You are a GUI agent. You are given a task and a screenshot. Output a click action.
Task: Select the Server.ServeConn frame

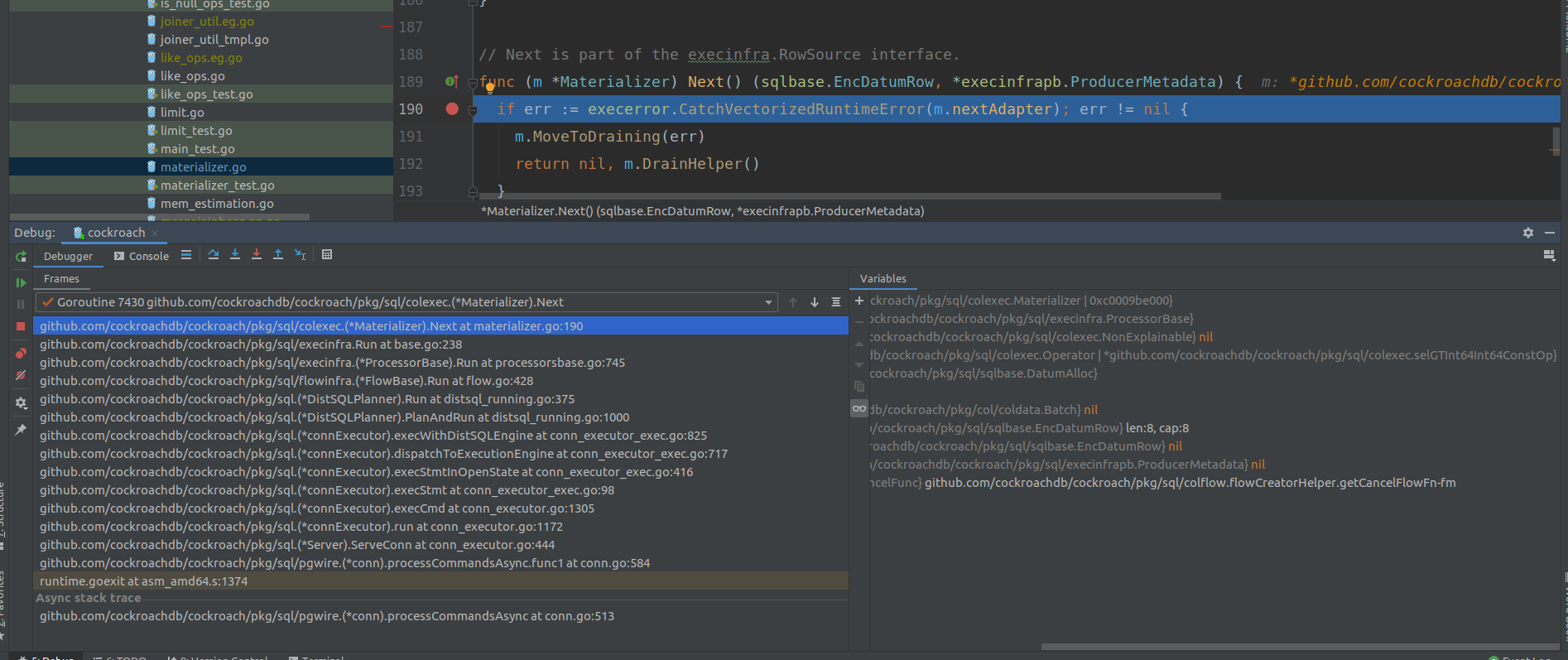(x=440, y=545)
